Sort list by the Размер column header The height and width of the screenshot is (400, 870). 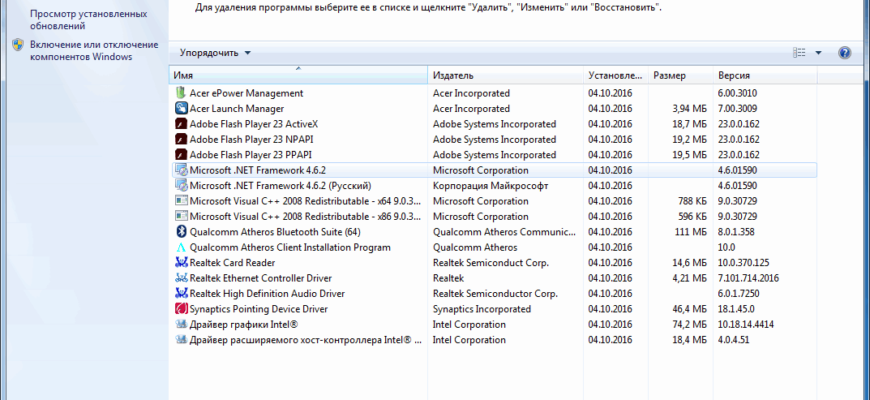point(681,75)
